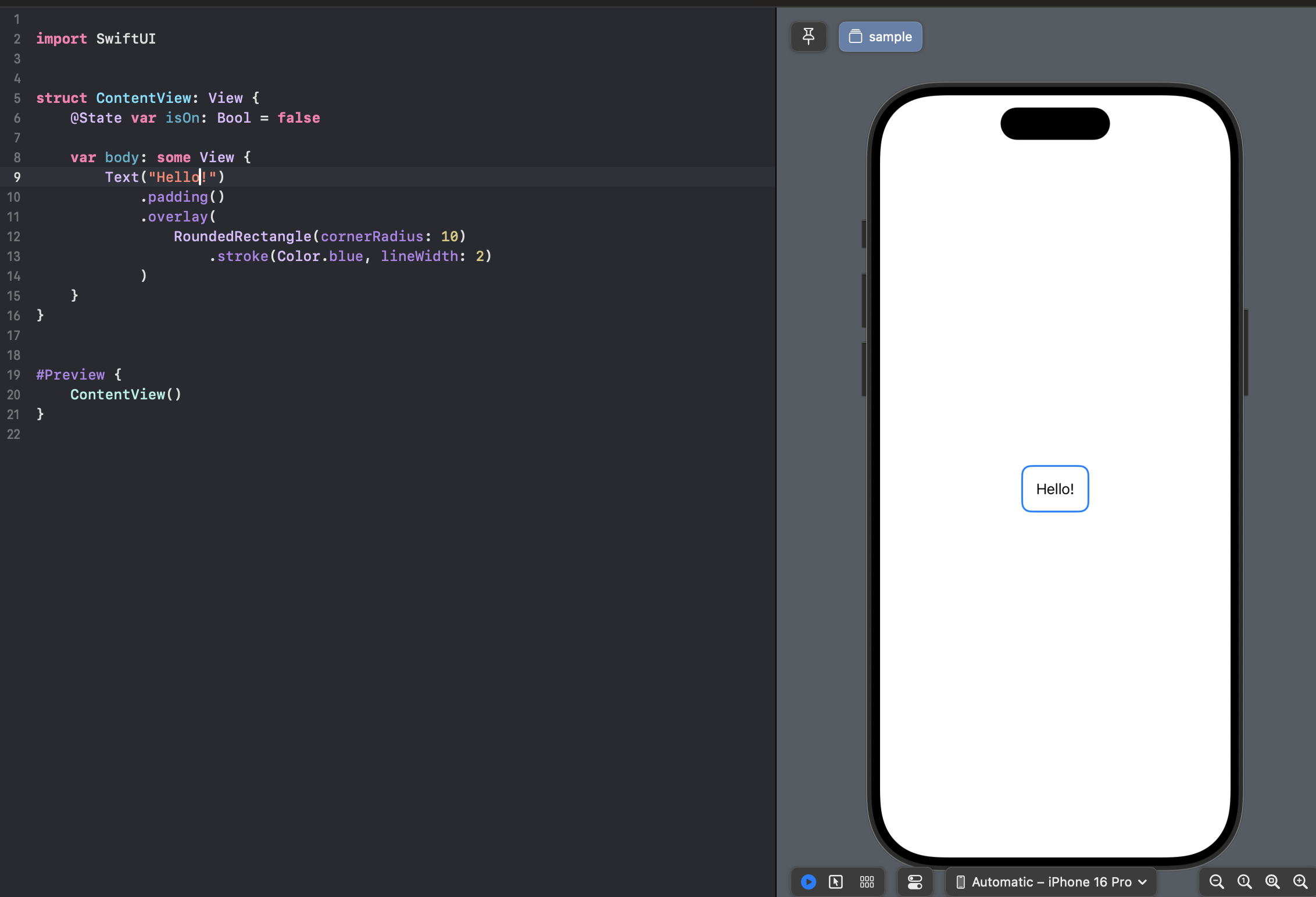The width and height of the screenshot is (1316, 897).
Task: Expand the device picker chevron
Action: coord(1141,882)
